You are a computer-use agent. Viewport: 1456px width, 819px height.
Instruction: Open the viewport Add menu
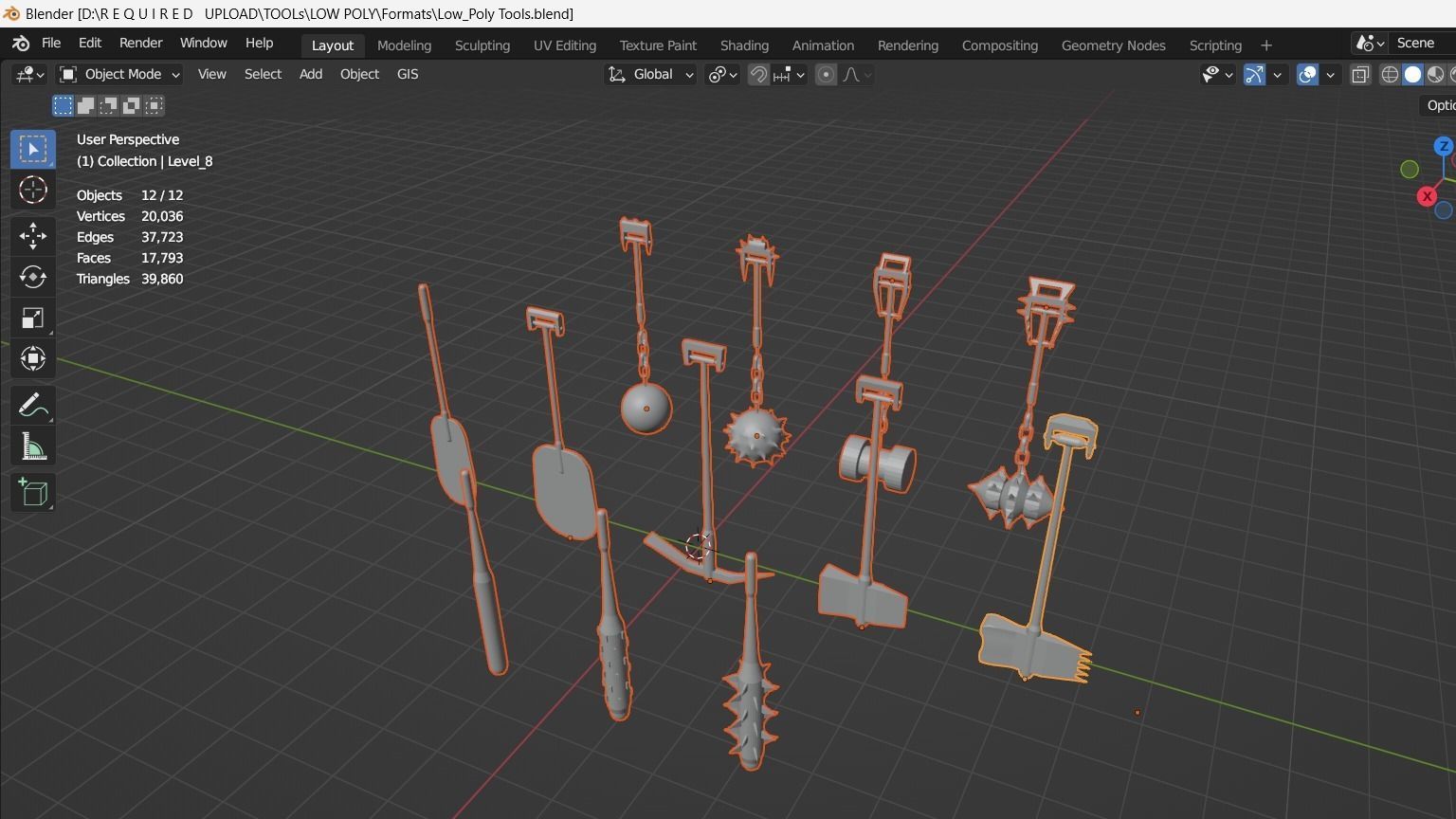tap(311, 74)
